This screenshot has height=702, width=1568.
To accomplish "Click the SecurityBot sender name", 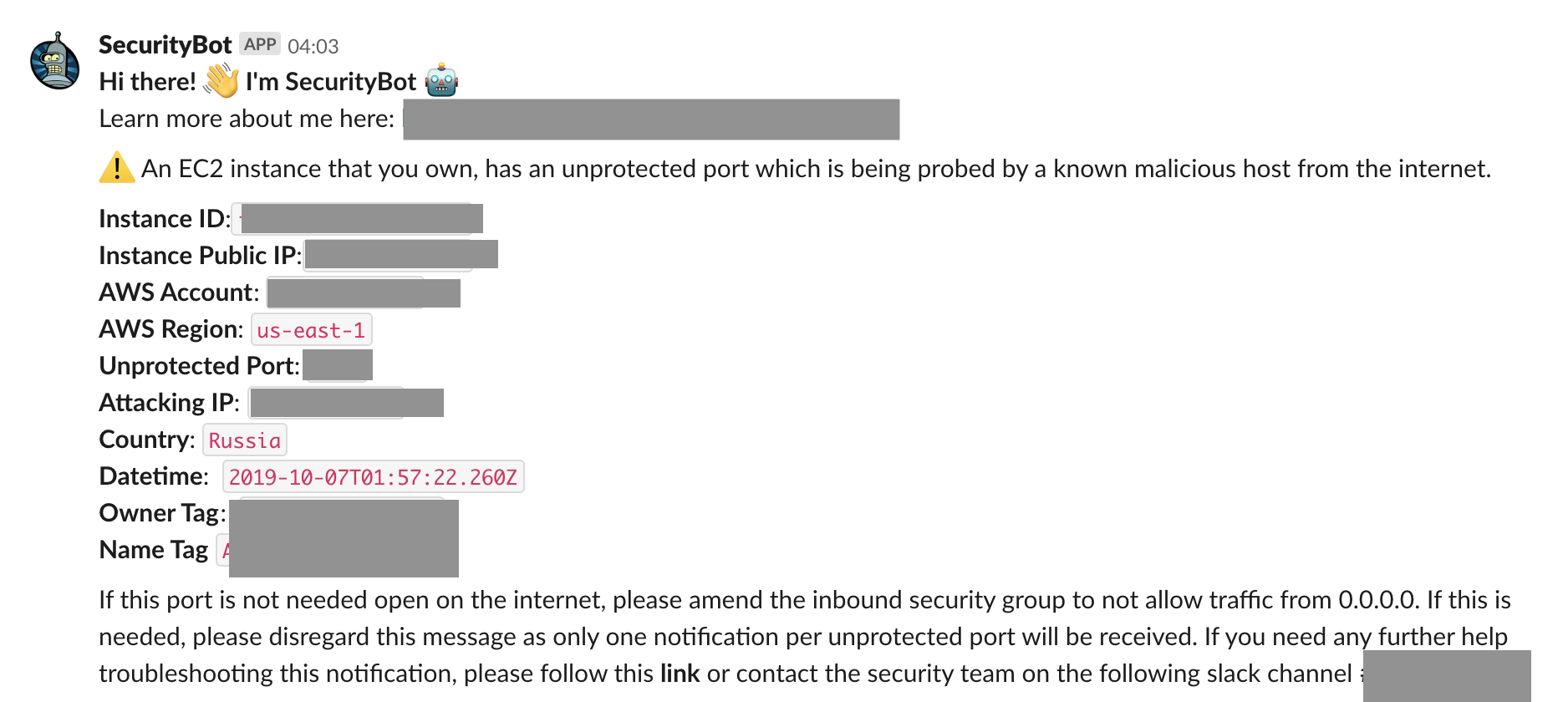I will click(x=165, y=43).
